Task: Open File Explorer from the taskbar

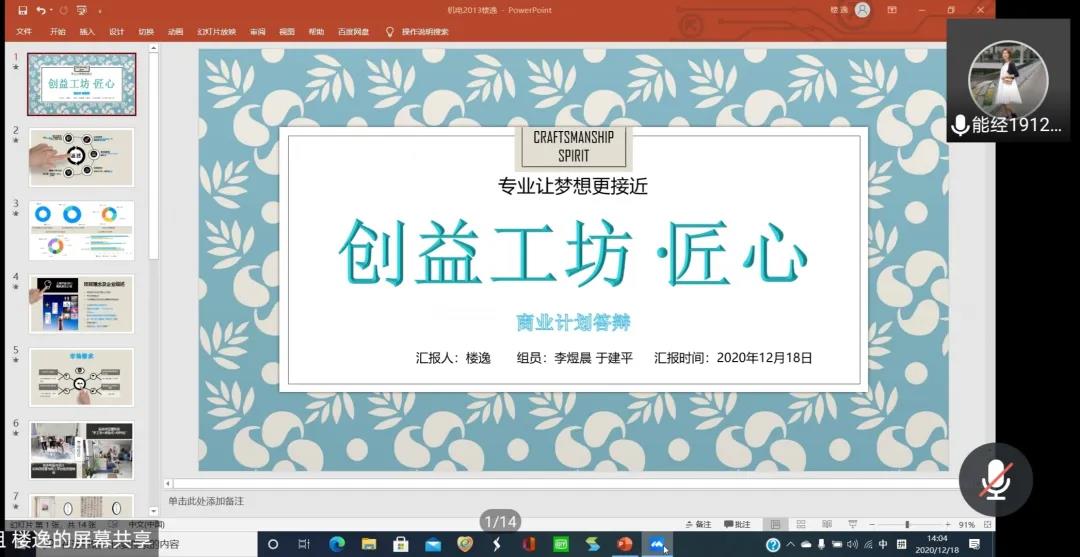Action: [368, 544]
